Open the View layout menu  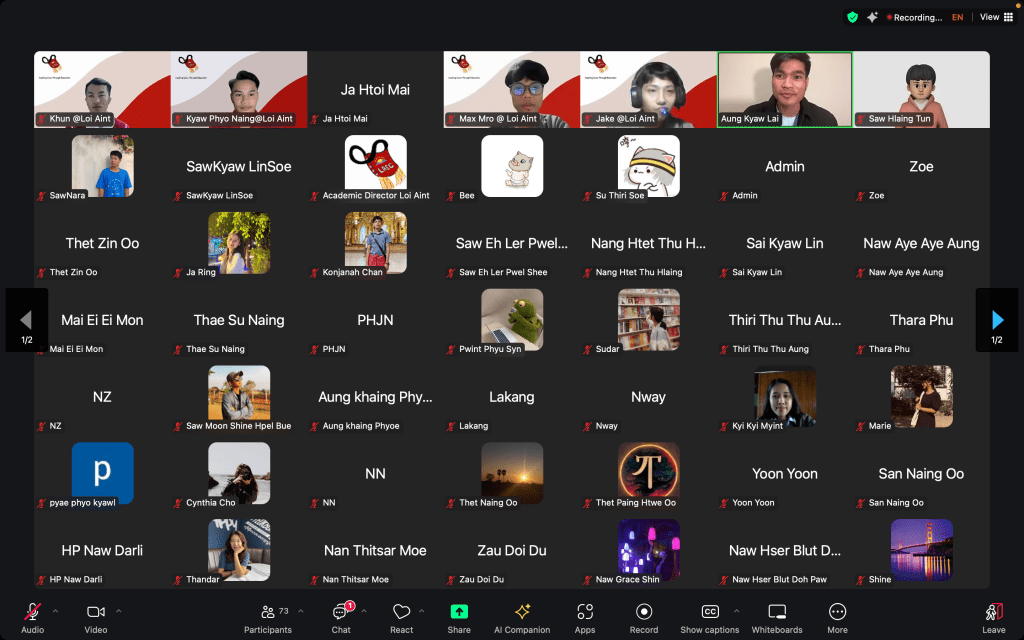(993, 17)
